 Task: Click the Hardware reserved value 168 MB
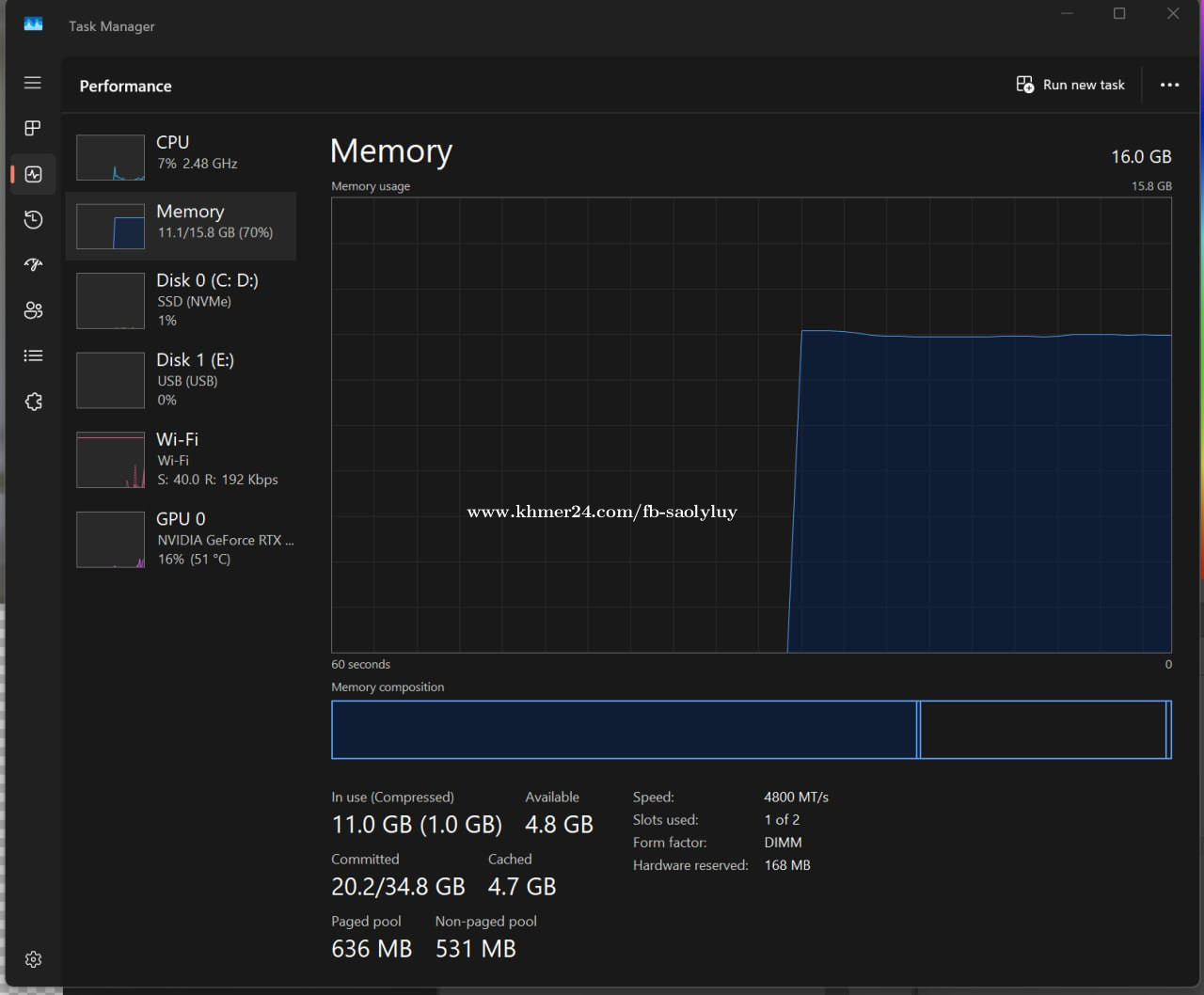[x=787, y=865]
